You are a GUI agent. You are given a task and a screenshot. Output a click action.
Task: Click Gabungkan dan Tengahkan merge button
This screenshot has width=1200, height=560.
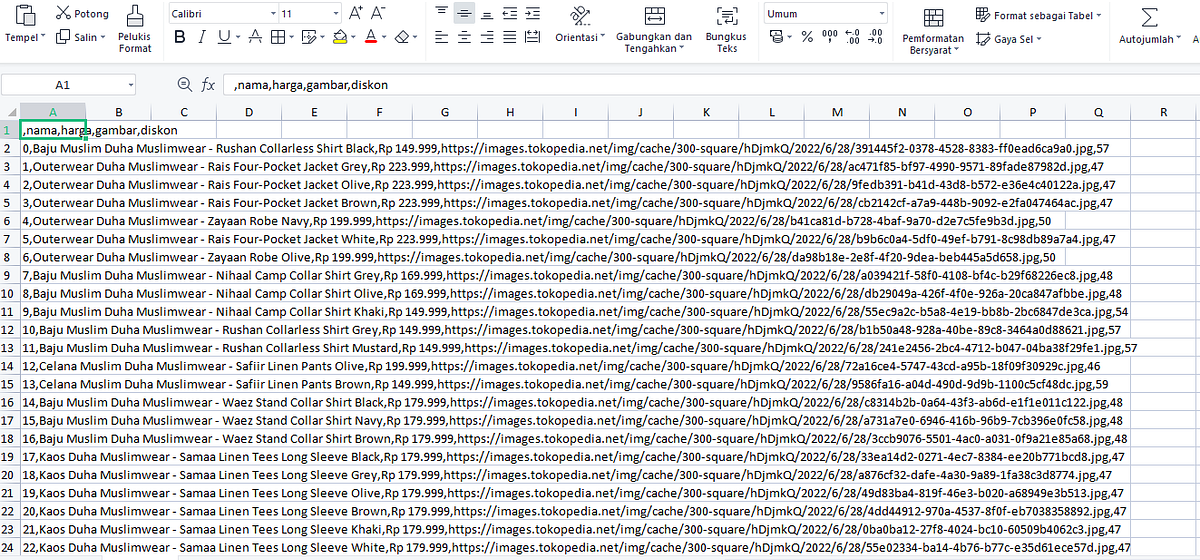(x=655, y=28)
